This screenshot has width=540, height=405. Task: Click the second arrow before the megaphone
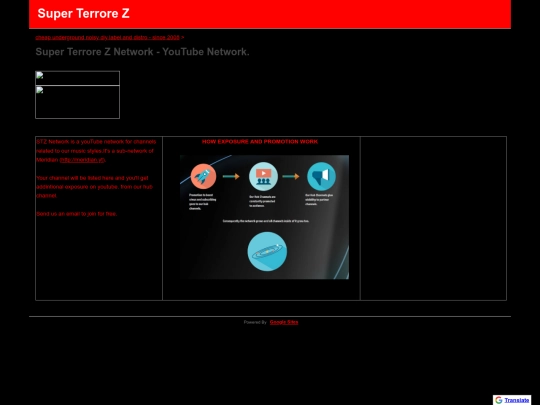tap(291, 176)
